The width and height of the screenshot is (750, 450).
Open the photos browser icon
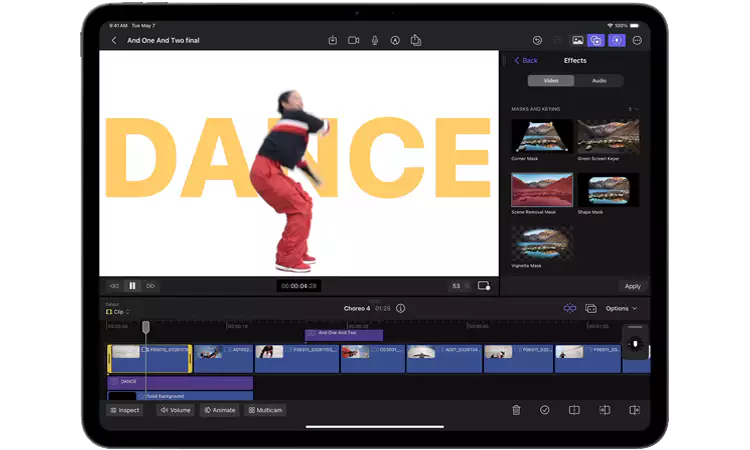[577, 41]
